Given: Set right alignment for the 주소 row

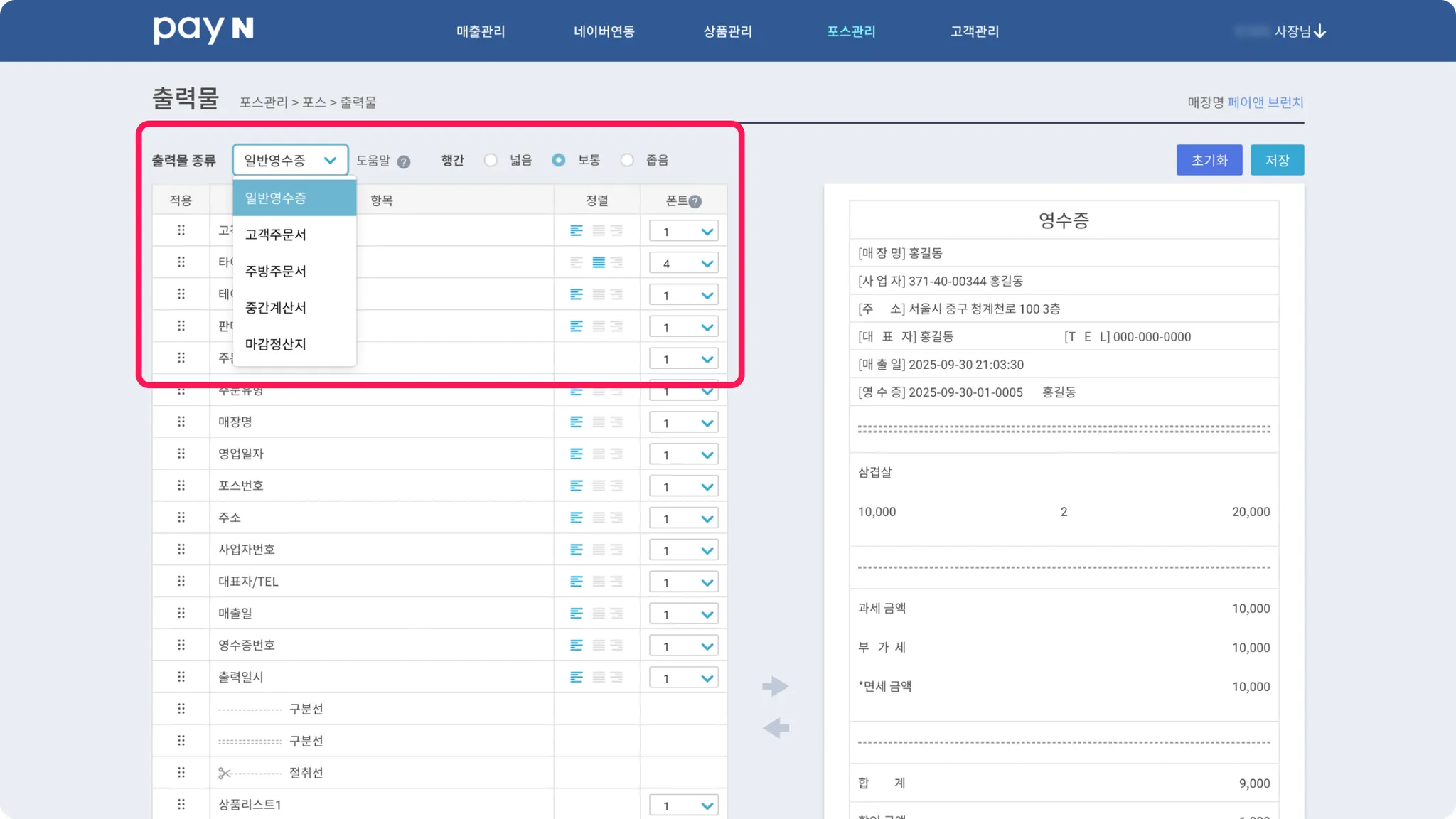Looking at the screenshot, I should coord(617,518).
